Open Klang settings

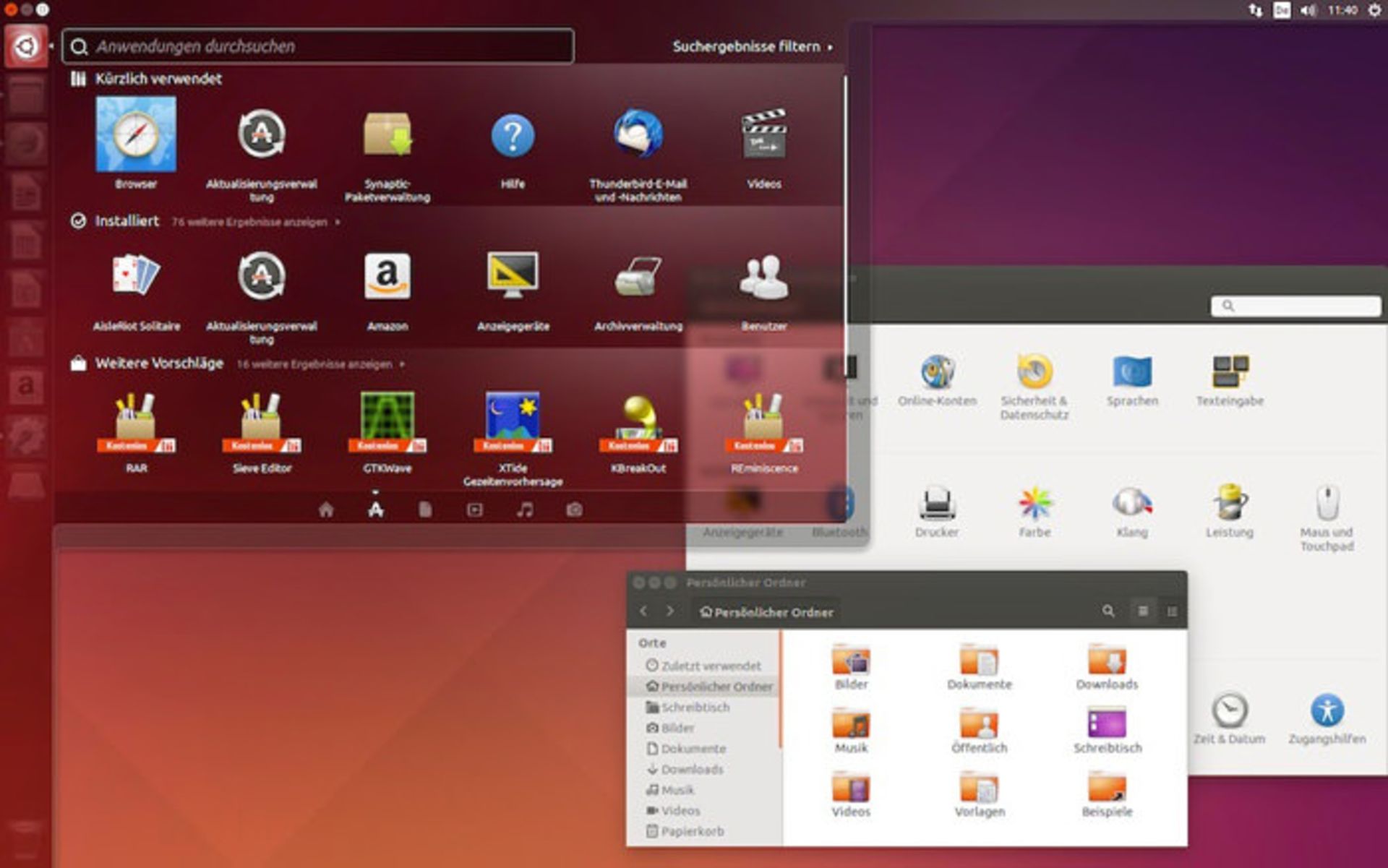coord(1132,512)
